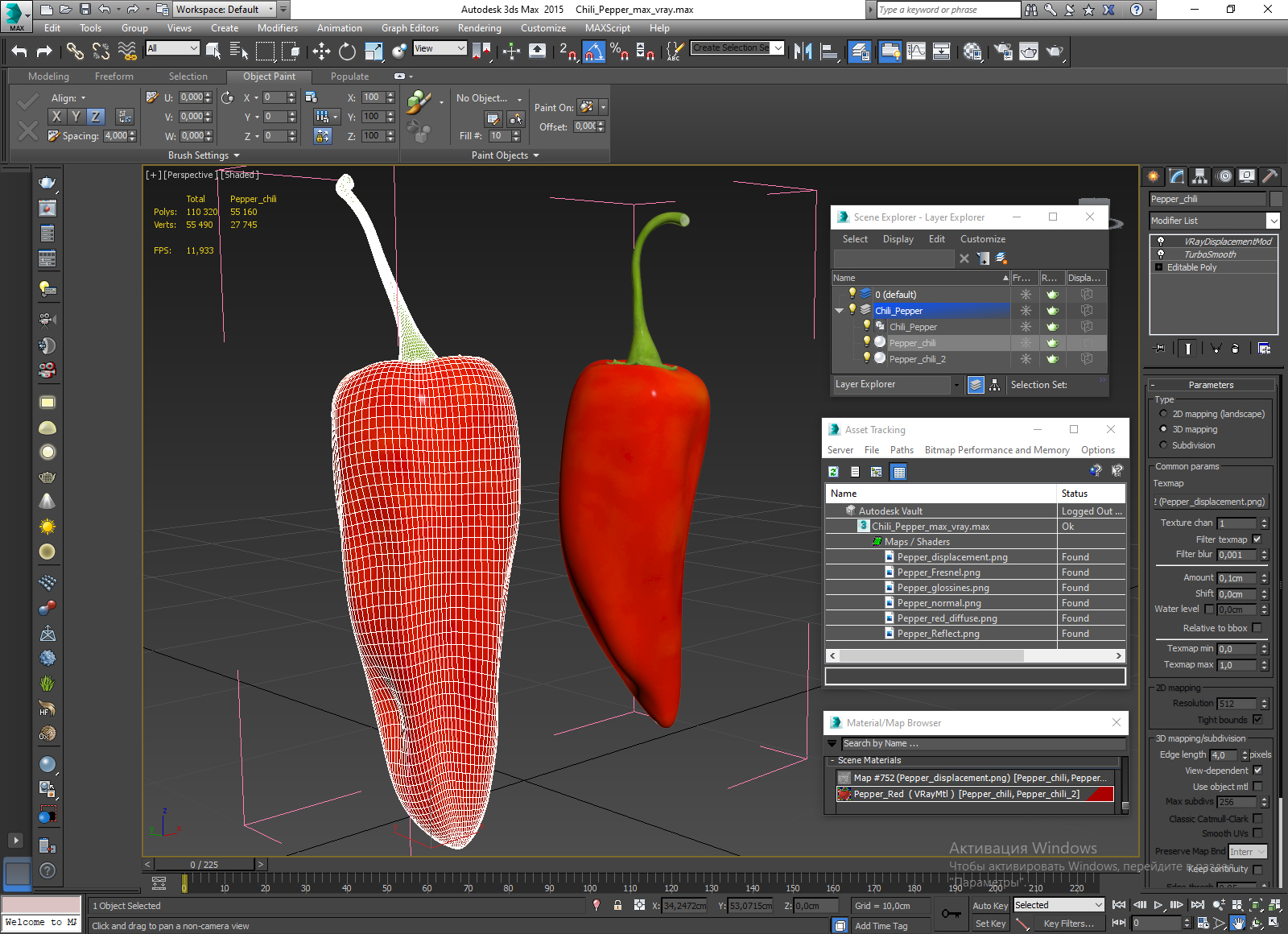Click the Mirror tool icon
1288x934 pixels.
(x=803, y=52)
